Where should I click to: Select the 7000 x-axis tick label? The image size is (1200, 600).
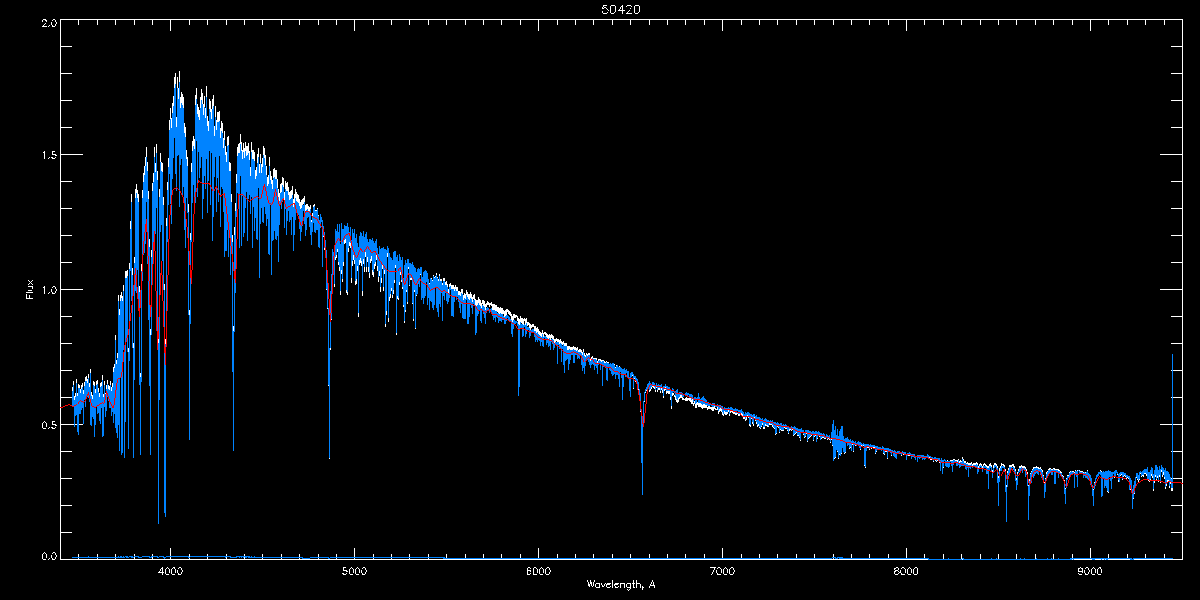[722, 571]
